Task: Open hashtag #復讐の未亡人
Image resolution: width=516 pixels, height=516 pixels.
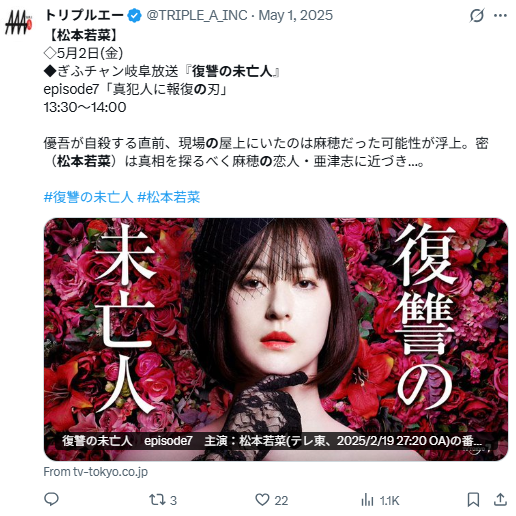Action: (x=88, y=197)
